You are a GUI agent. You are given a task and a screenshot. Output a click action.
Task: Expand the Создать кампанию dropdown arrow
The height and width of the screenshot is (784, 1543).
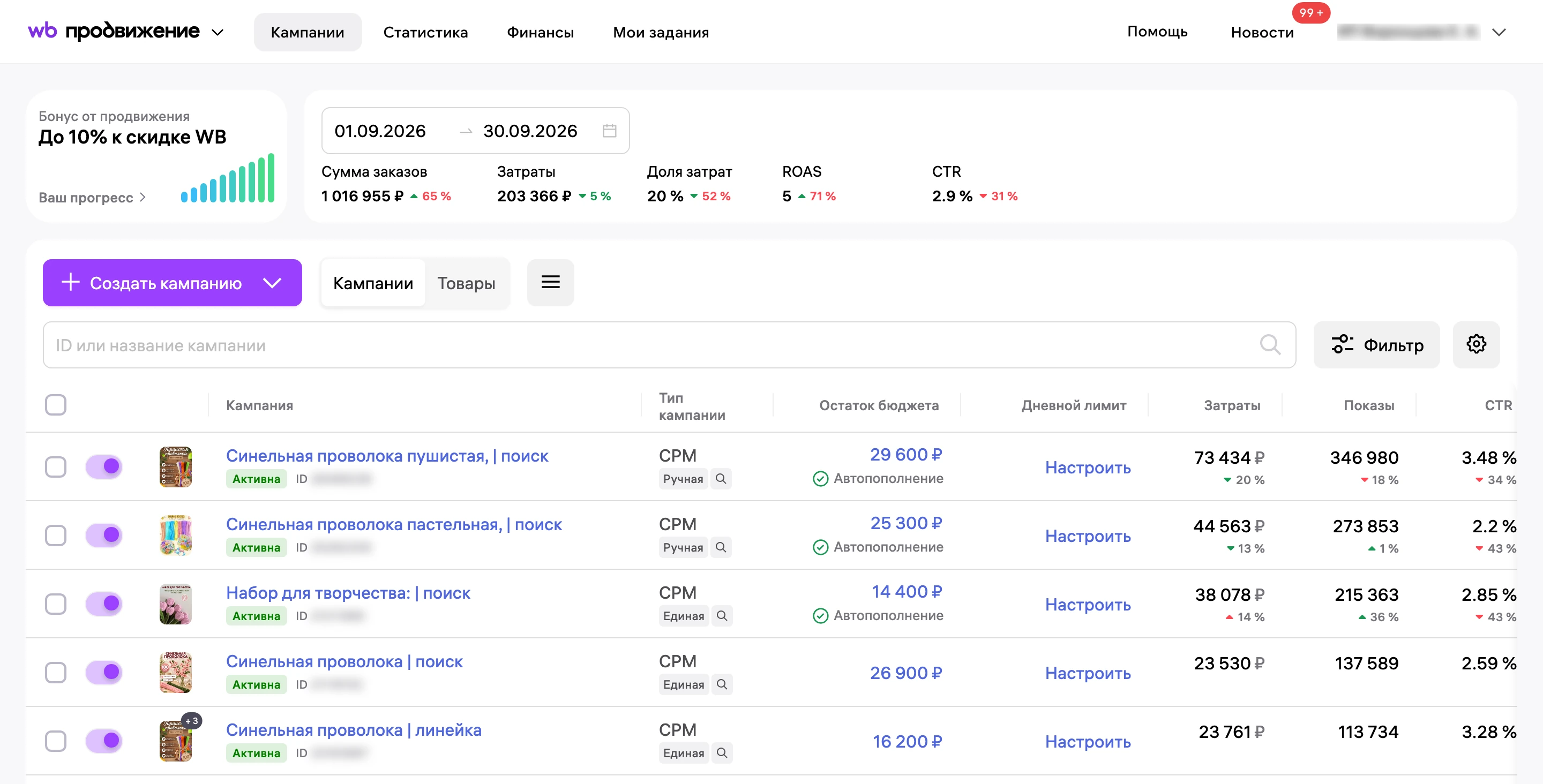click(x=273, y=283)
